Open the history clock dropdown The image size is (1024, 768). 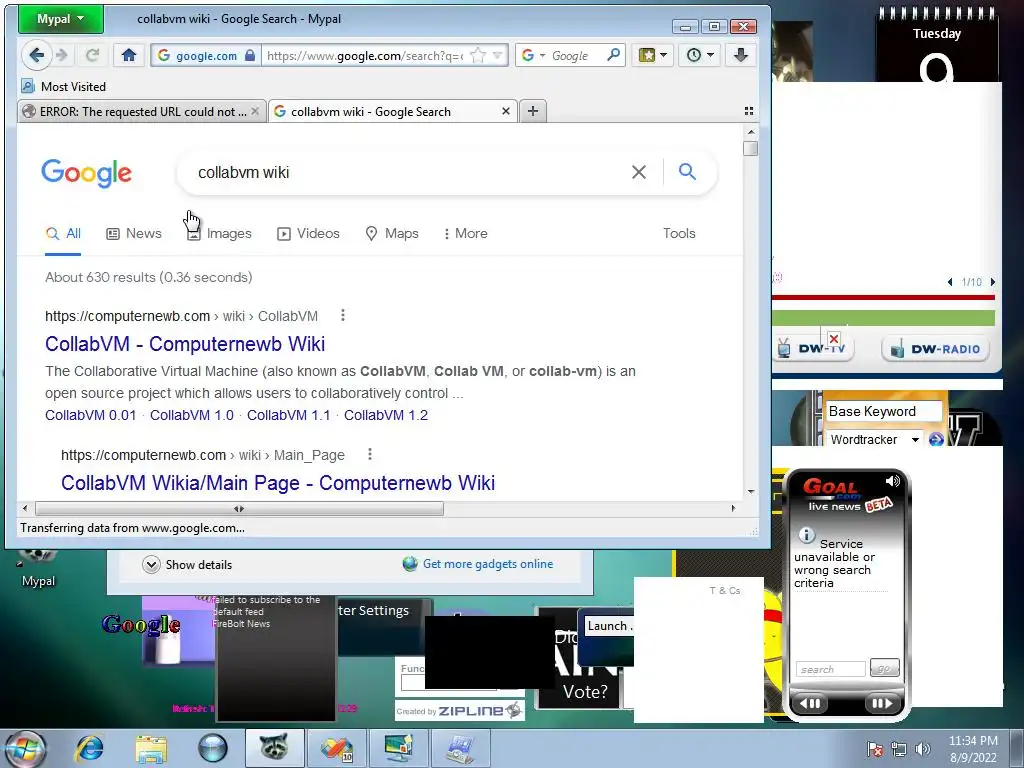[x=699, y=56]
